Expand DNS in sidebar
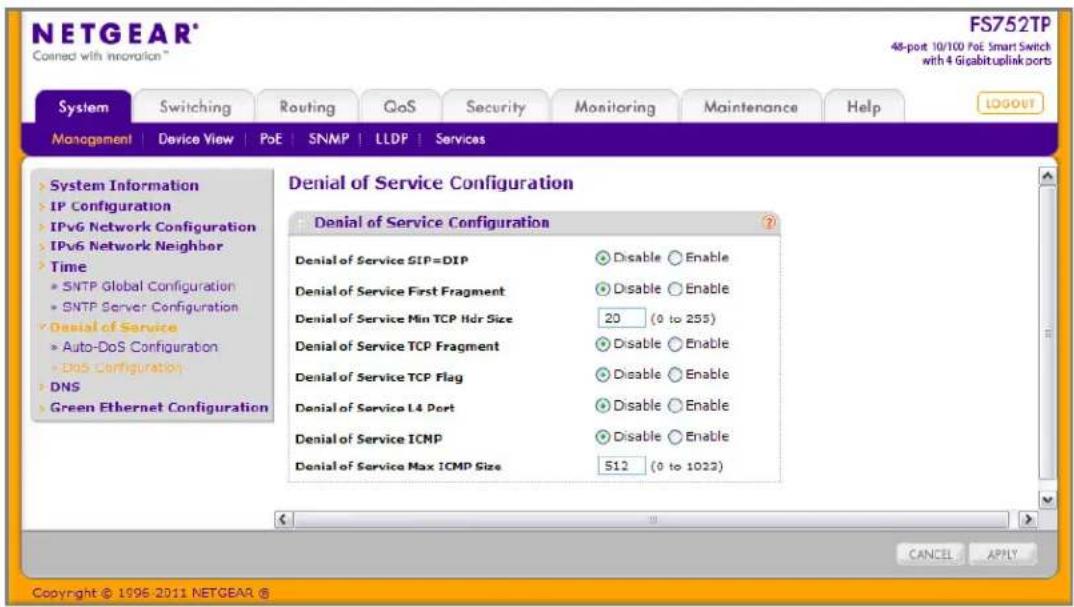 pyautogui.click(x=65, y=387)
